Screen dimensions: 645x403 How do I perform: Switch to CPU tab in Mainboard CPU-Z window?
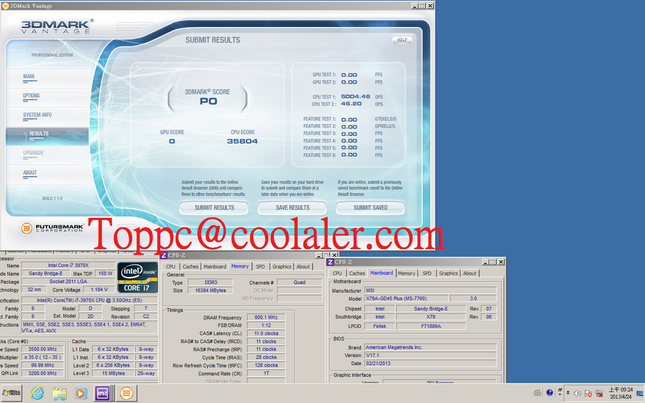(337, 273)
